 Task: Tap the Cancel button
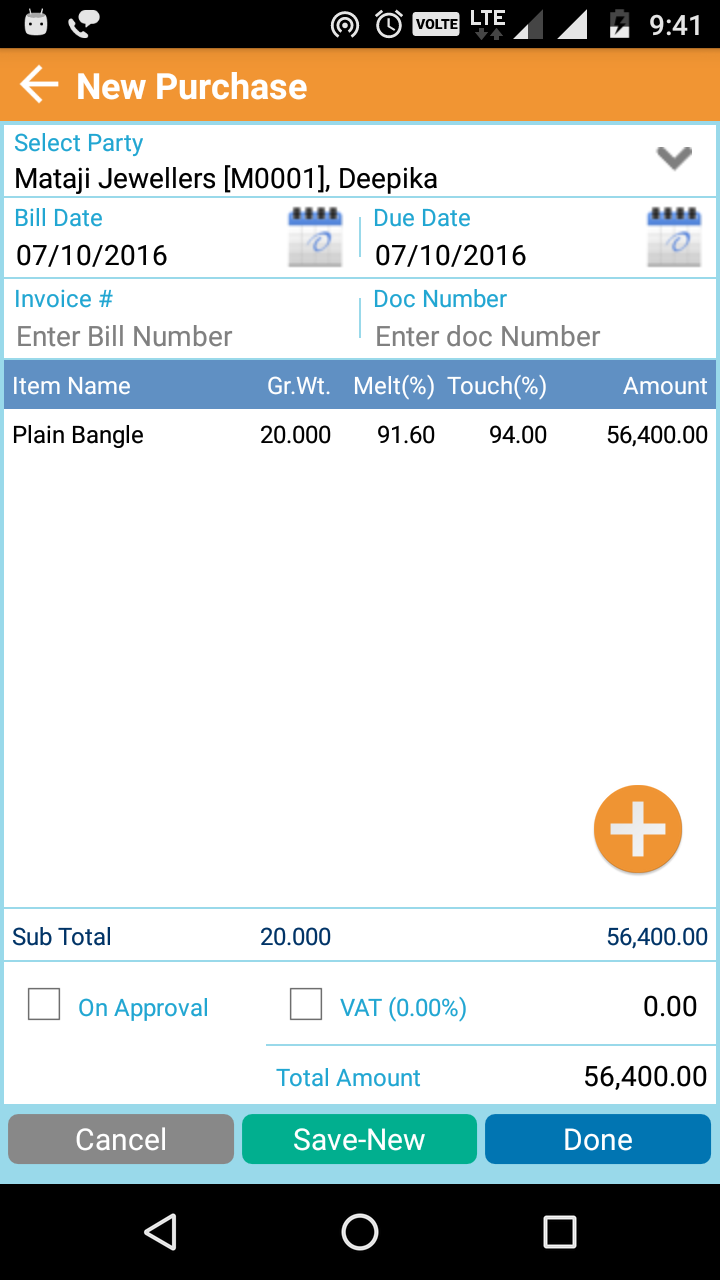(121, 1139)
